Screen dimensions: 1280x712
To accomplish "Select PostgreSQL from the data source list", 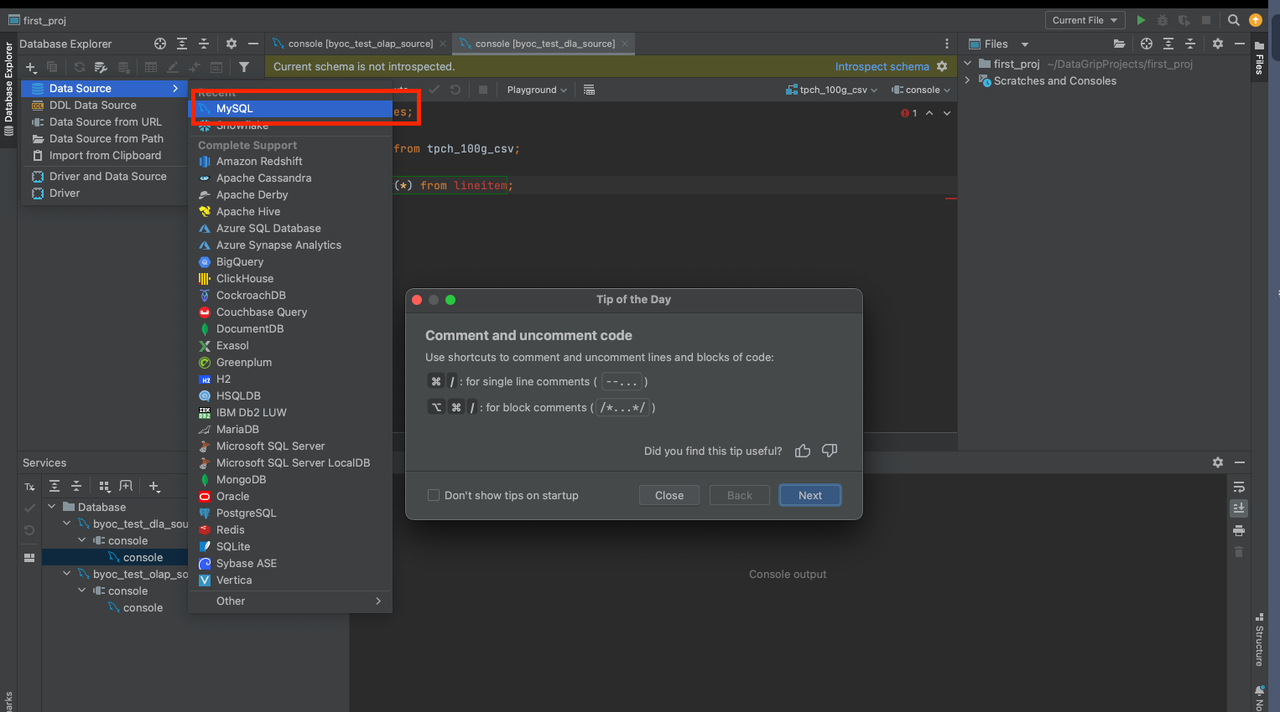I will (x=246, y=513).
